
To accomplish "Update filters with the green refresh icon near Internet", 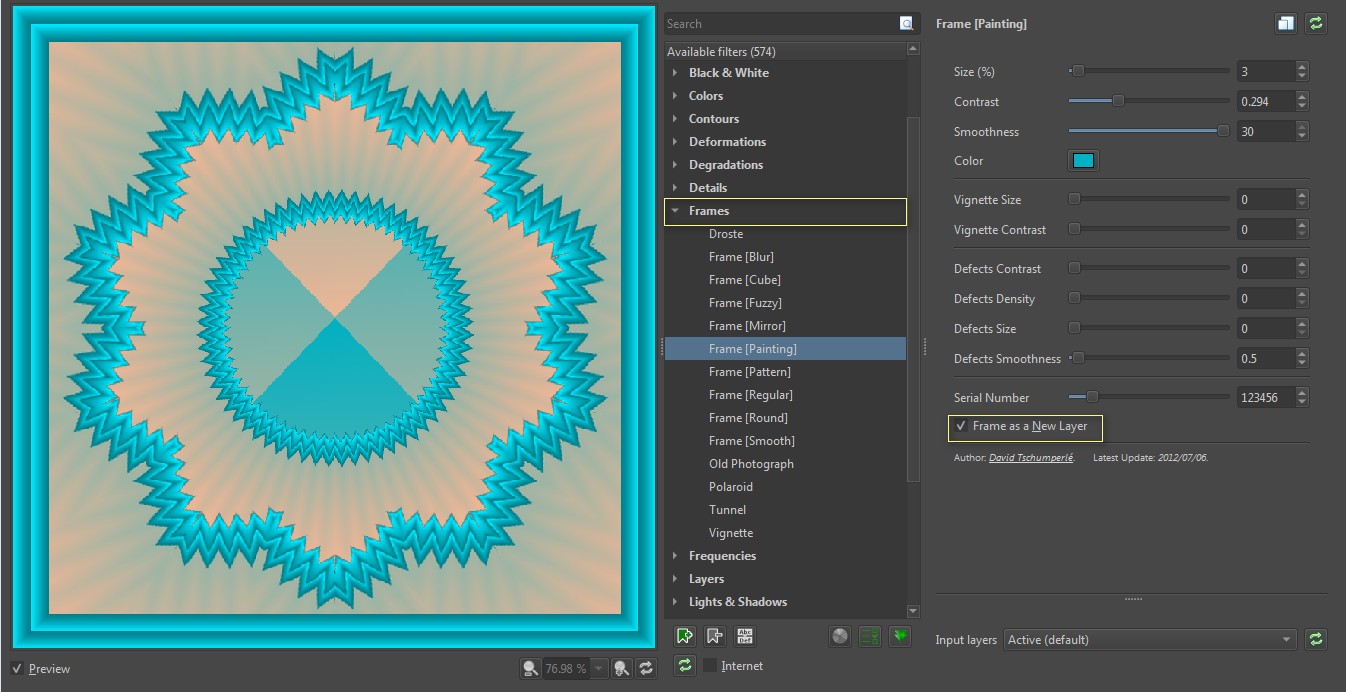I will (x=685, y=665).
